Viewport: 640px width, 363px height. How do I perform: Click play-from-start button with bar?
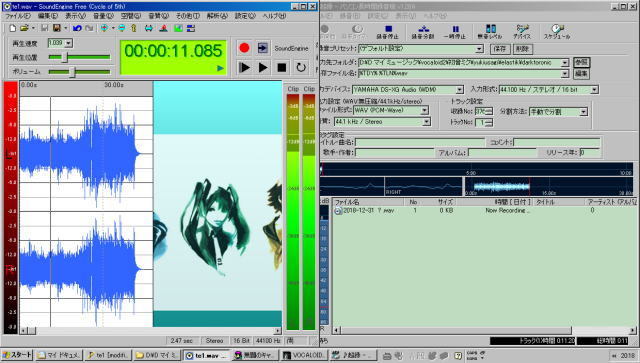244,67
